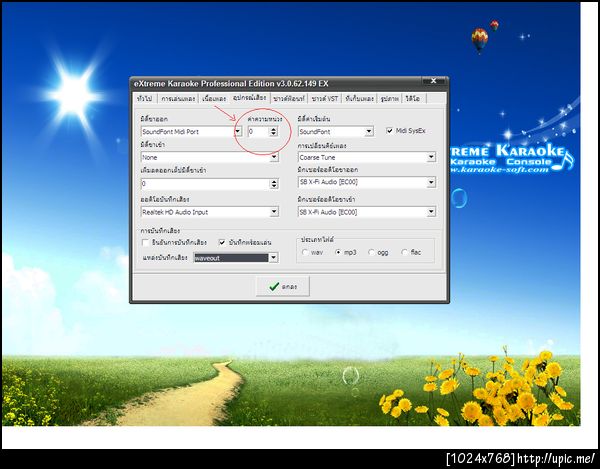The height and width of the screenshot is (469, 600).
Task: Open the เนื้อเพลง (Lyrics) tab
Action: pyautogui.click(x=214, y=99)
